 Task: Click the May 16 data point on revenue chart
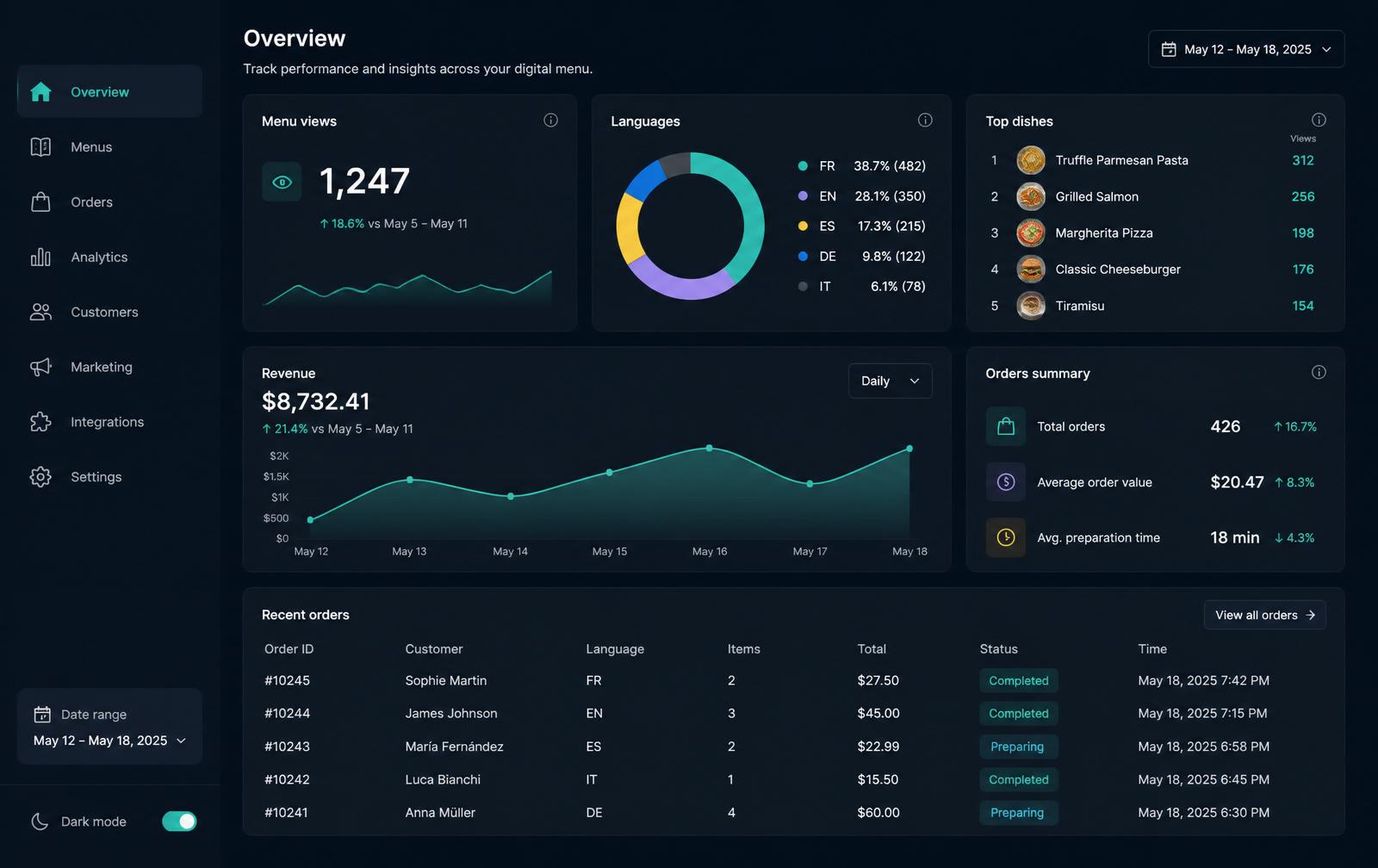pos(710,448)
